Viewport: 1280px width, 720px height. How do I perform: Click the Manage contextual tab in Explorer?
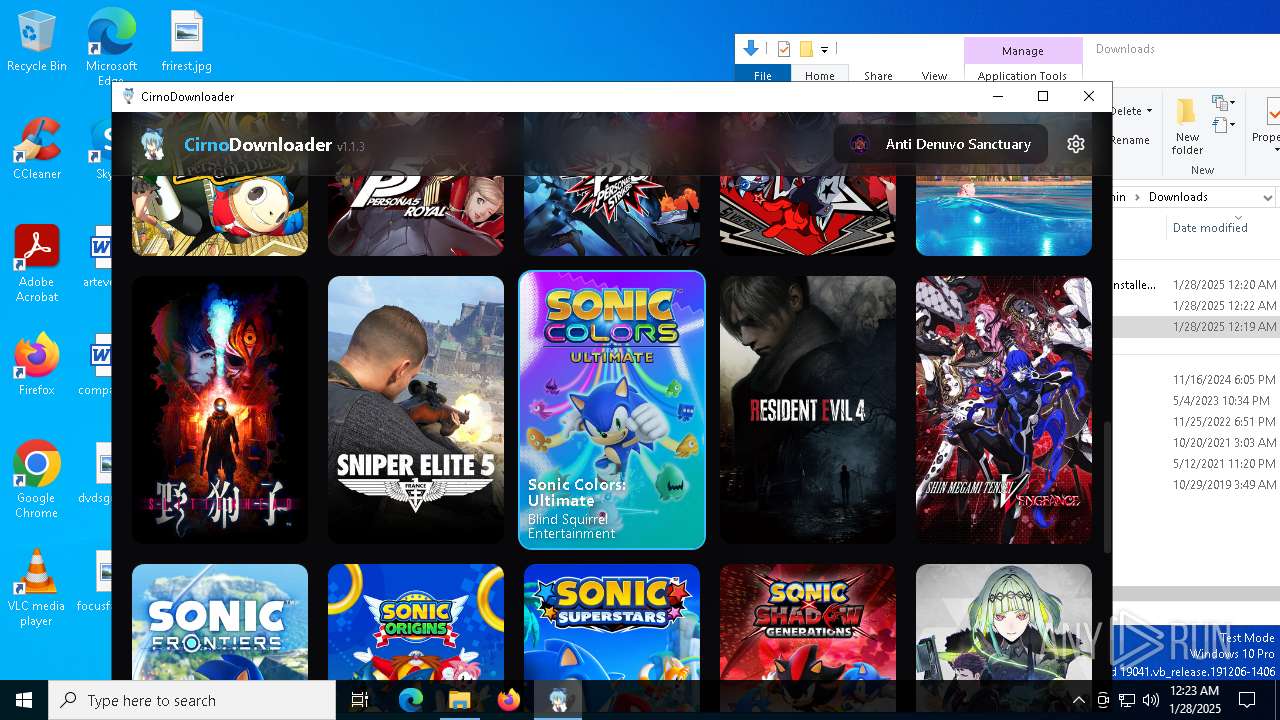click(x=1022, y=51)
